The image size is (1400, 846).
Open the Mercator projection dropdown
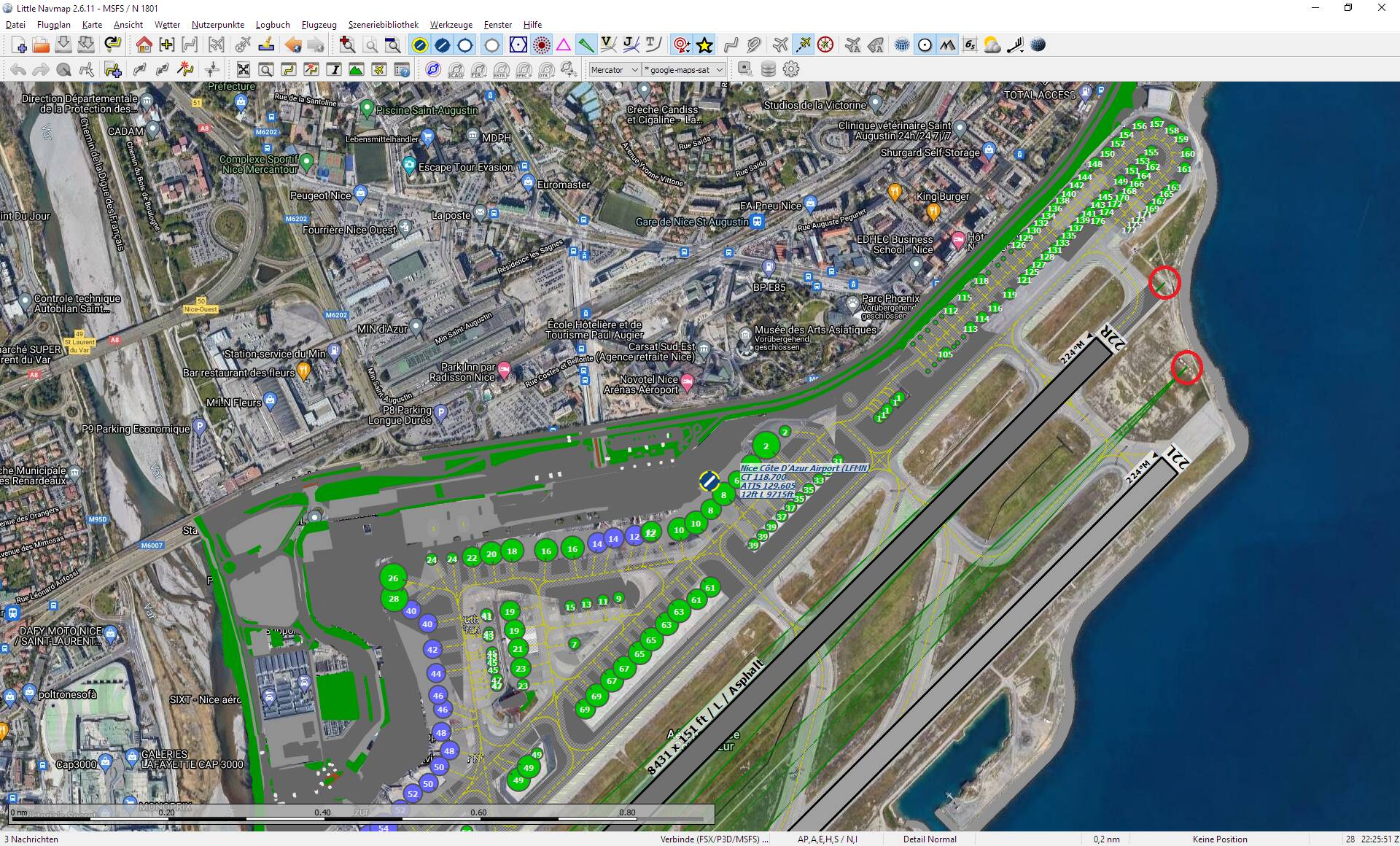[x=613, y=69]
